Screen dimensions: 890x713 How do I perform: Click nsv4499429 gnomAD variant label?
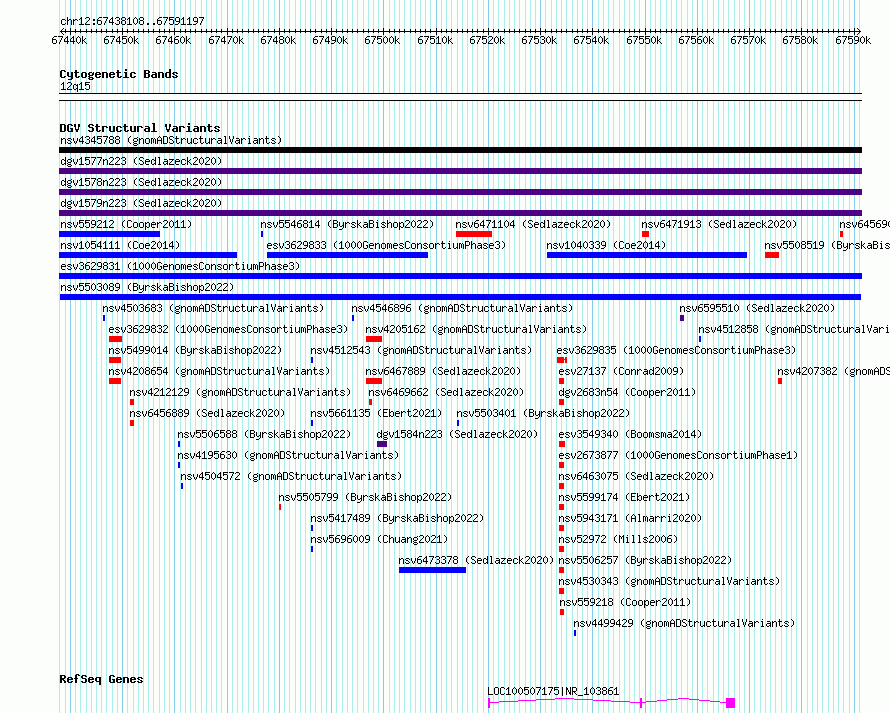[684, 623]
